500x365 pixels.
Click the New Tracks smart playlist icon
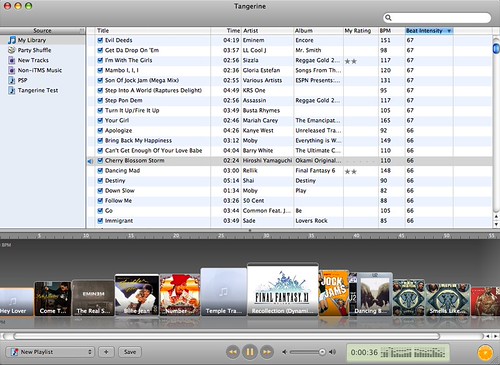pyautogui.click(x=12, y=60)
